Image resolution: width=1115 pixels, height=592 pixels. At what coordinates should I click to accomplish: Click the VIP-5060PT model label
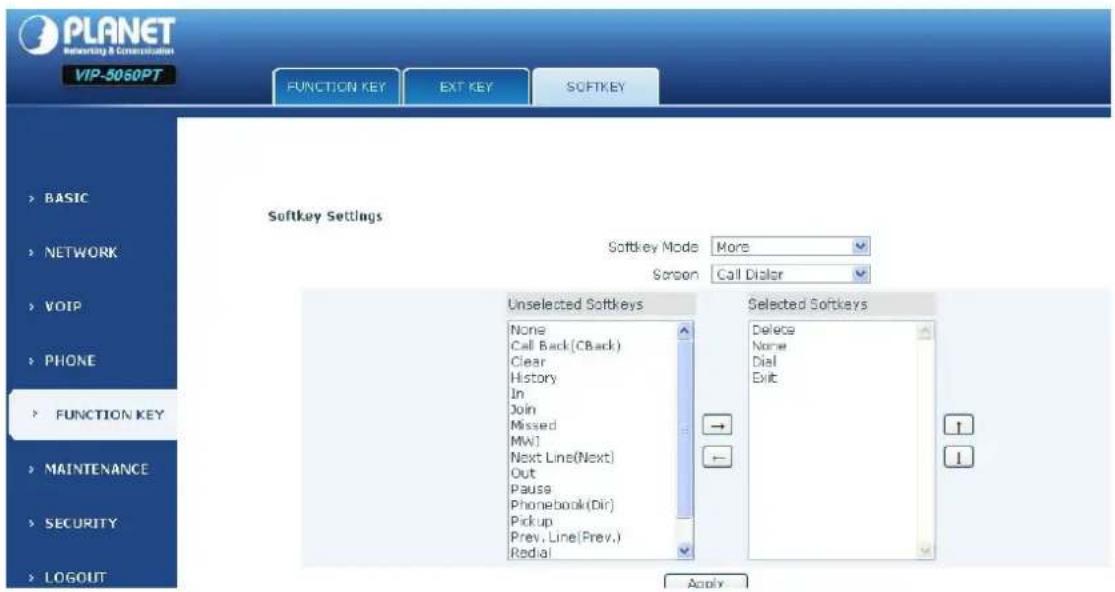click(118, 75)
